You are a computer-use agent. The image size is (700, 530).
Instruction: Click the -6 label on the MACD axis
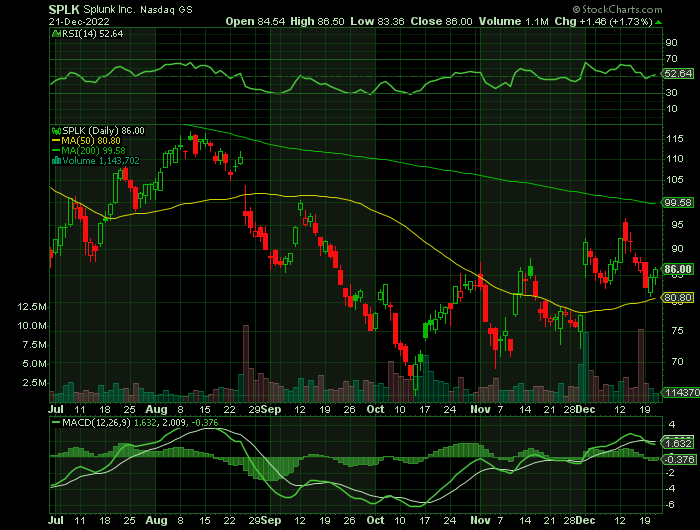[x=671, y=505]
